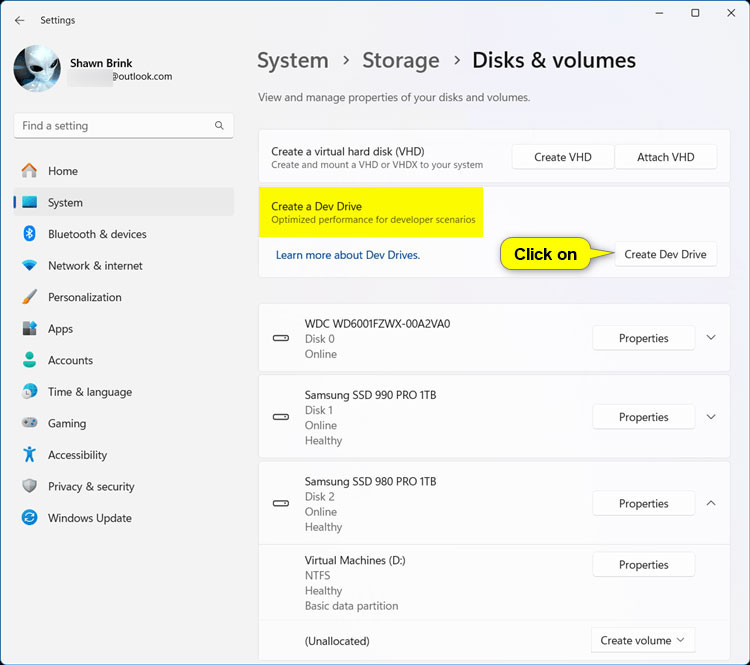Expand the Samsung SSD 990 PRO chevron
Image resolution: width=750 pixels, height=665 pixels.
point(711,417)
